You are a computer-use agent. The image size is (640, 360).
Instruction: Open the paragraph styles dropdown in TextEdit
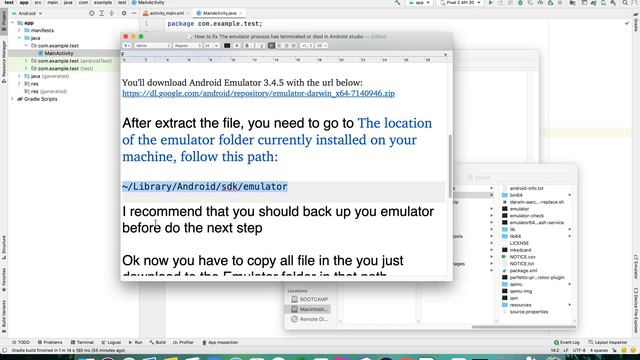(127, 46)
